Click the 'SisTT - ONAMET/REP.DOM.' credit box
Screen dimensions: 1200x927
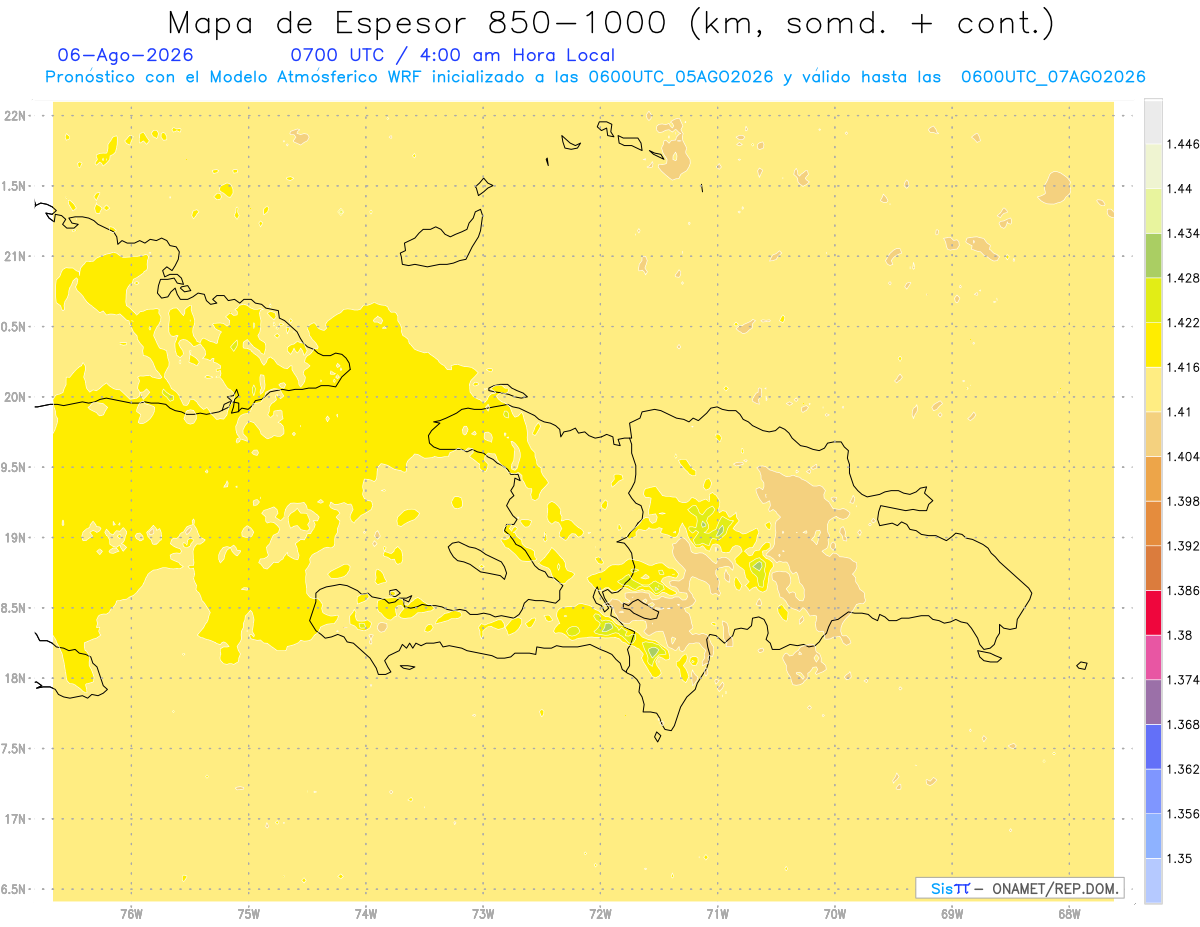pyautogui.click(x=1020, y=888)
